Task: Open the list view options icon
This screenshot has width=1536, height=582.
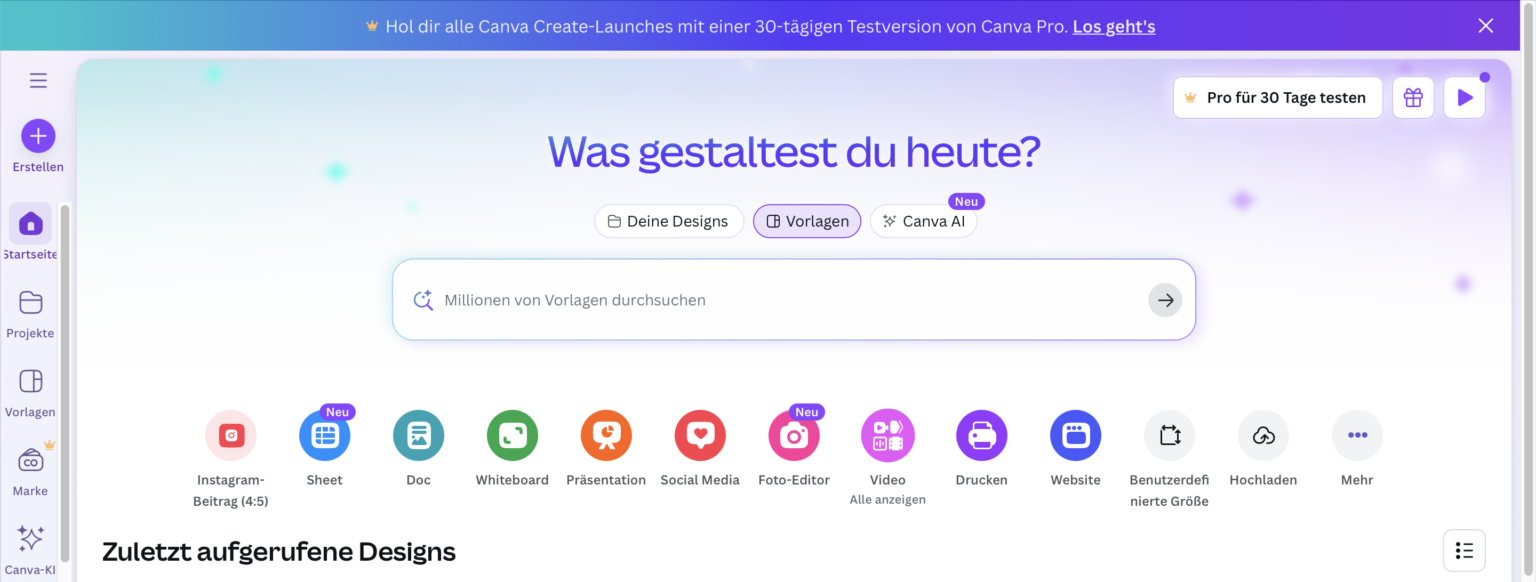Action: click(1464, 550)
